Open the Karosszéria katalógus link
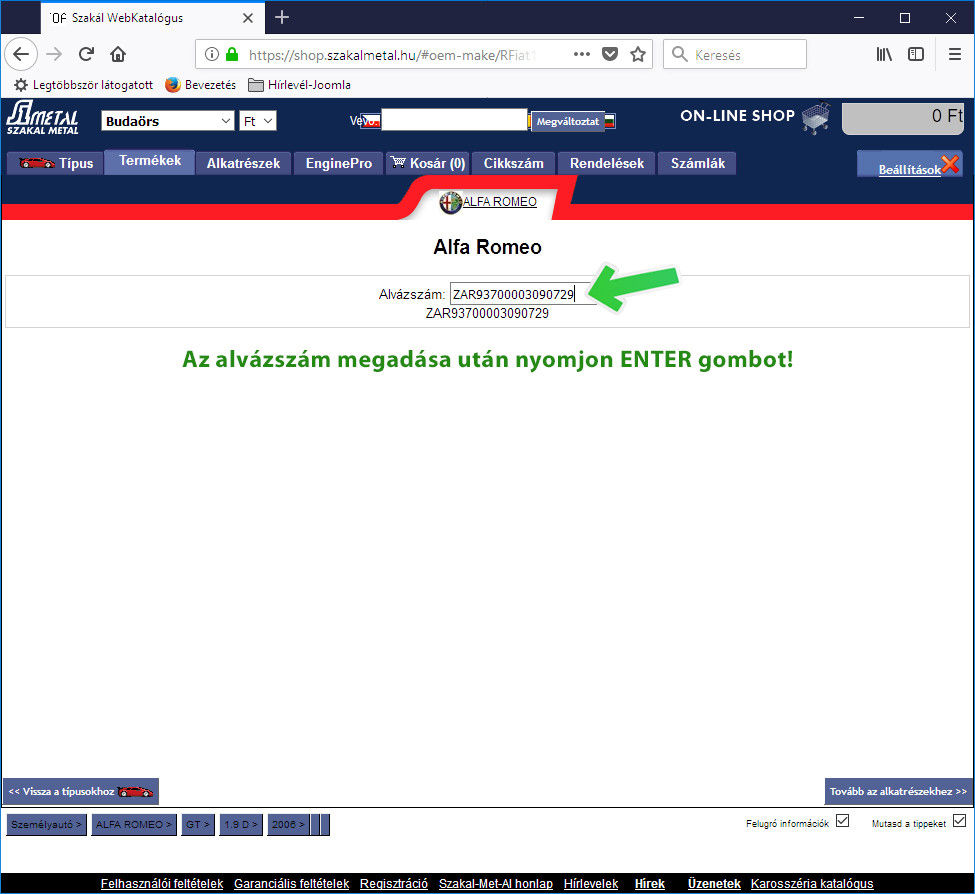 click(811, 883)
